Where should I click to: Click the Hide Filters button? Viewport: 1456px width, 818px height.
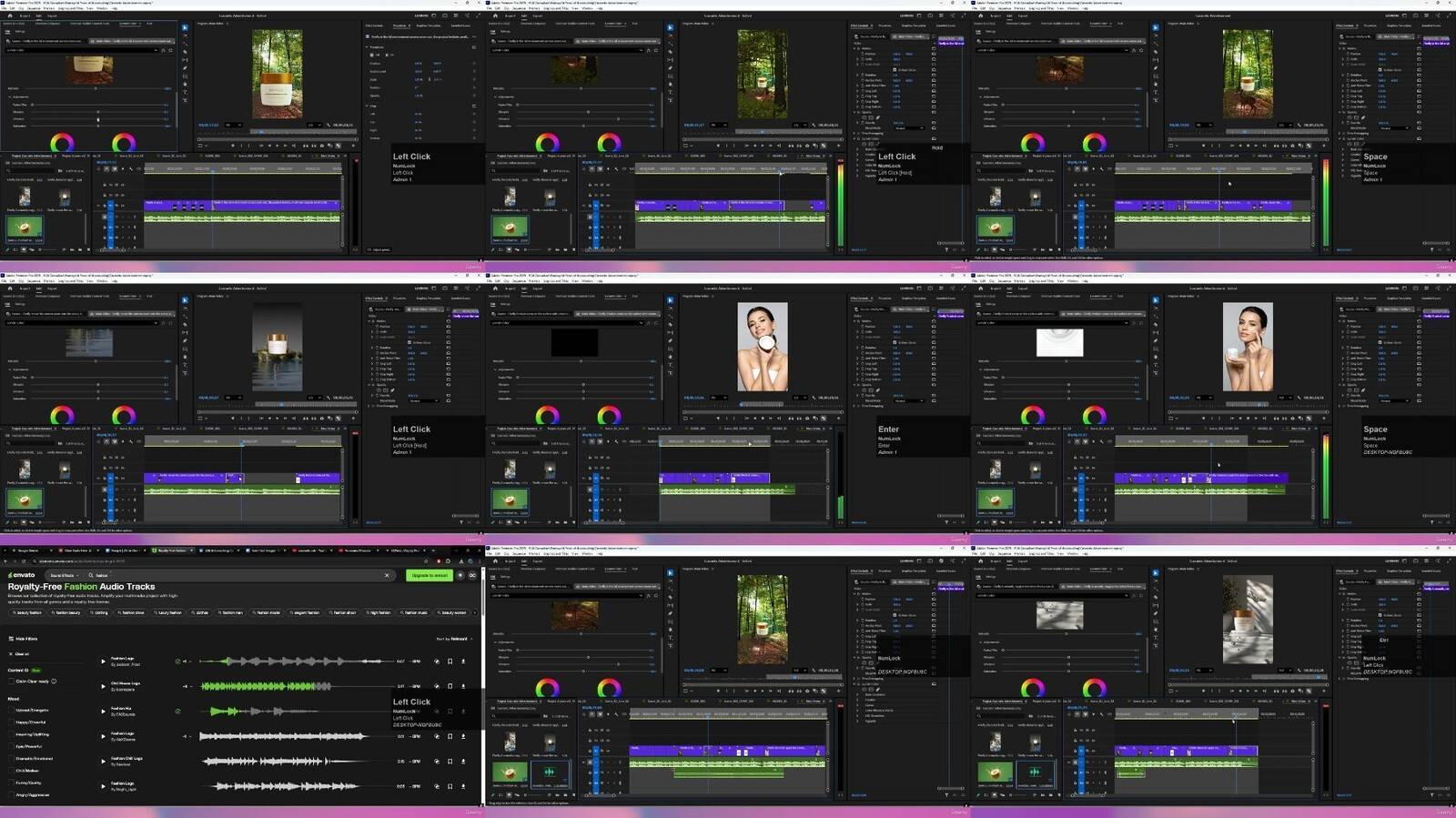pos(23,639)
